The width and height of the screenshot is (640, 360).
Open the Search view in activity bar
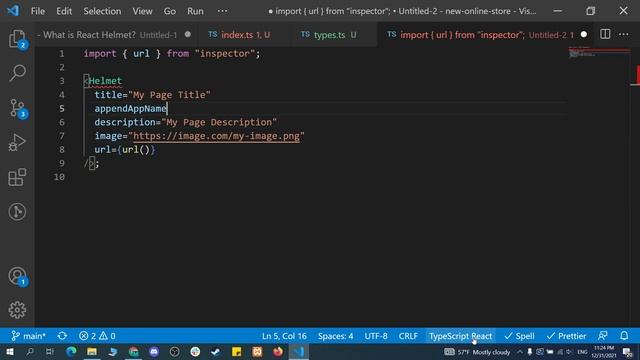pos(17,73)
